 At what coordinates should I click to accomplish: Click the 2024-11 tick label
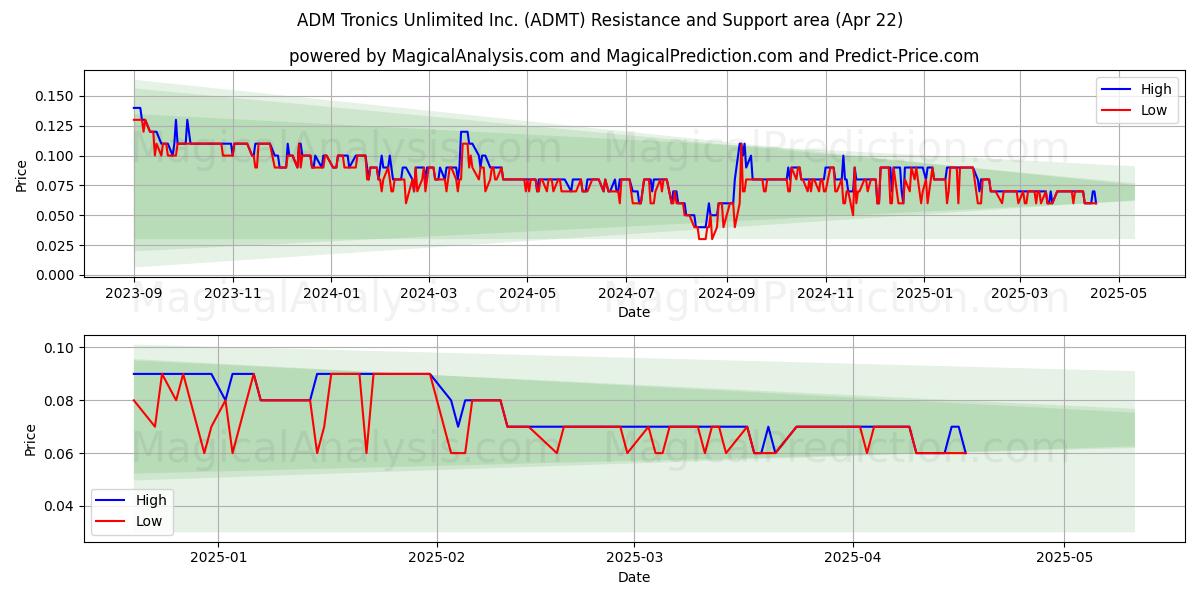[825, 294]
